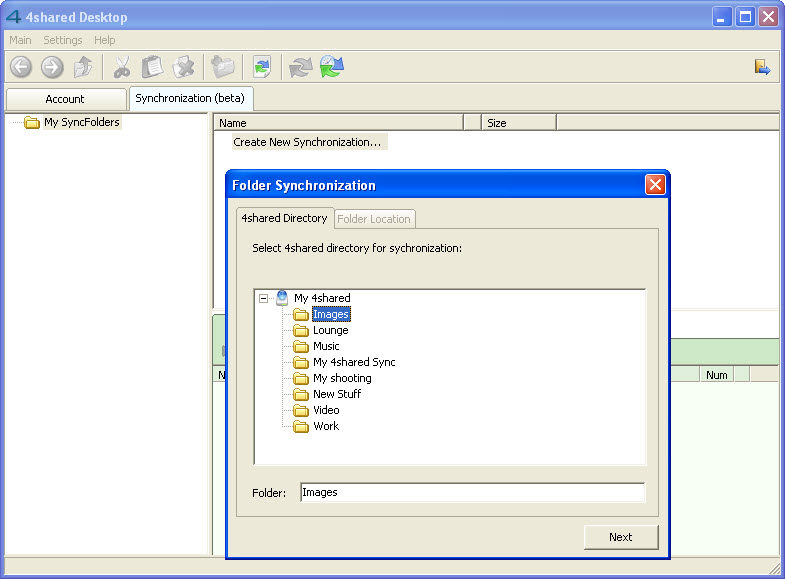785x579 pixels.
Task: Click the Cut scissors icon
Action: click(x=122, y=67)
